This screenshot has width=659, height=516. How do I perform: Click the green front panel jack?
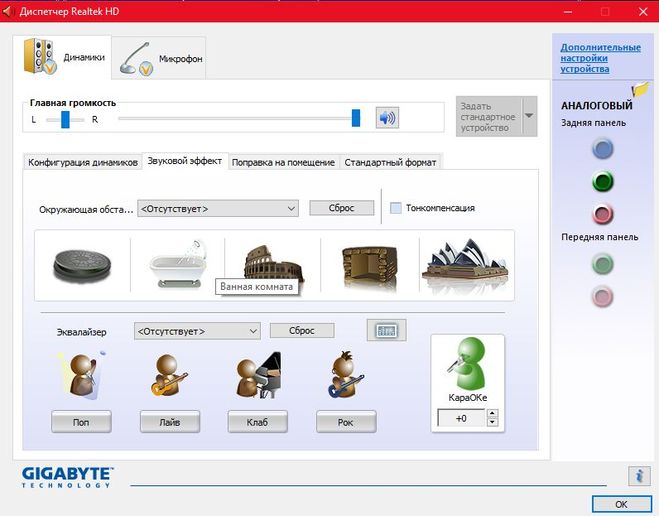(x=603, y=264)
